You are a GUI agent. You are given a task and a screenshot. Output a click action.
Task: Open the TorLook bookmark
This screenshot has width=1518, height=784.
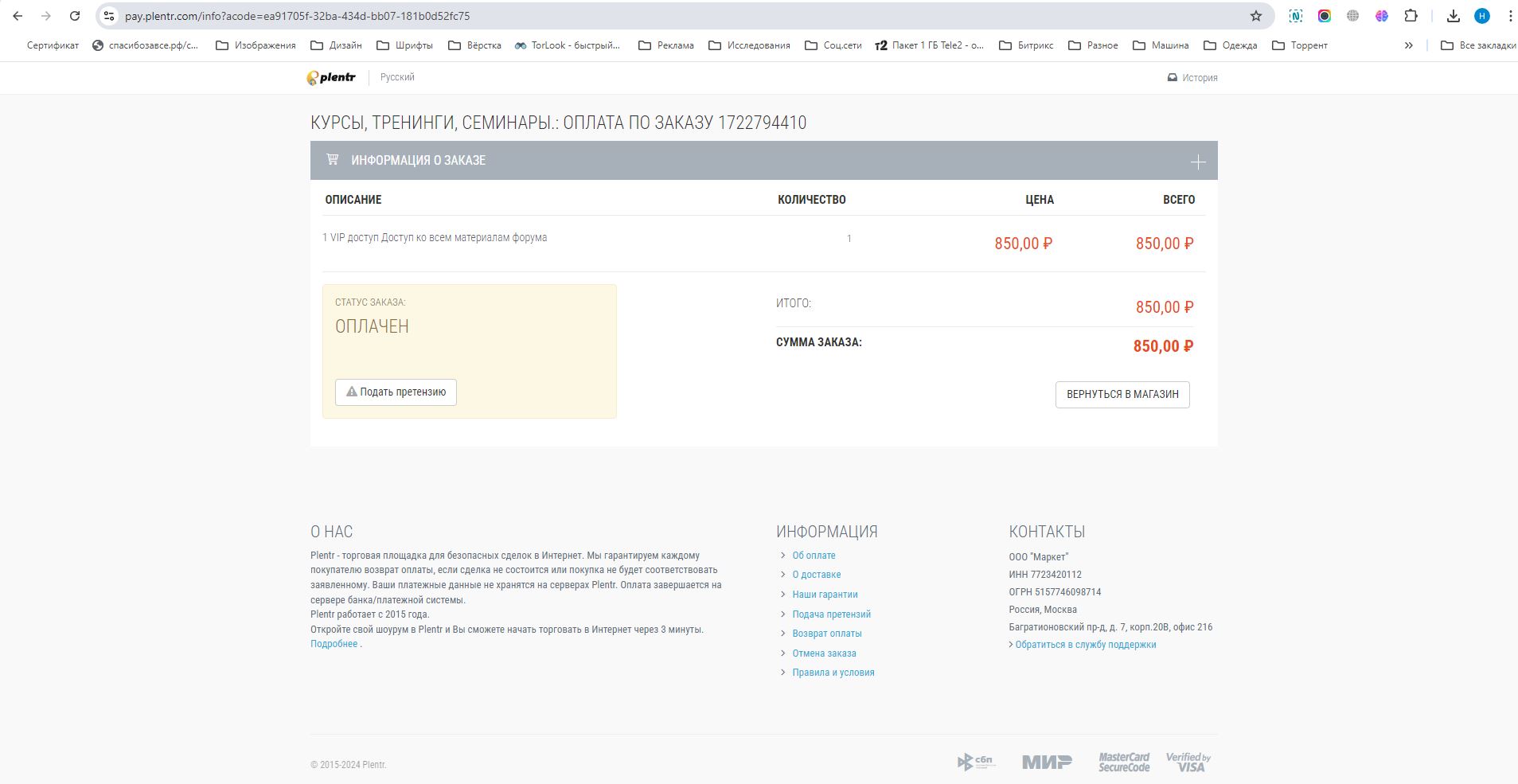[568, 45]
